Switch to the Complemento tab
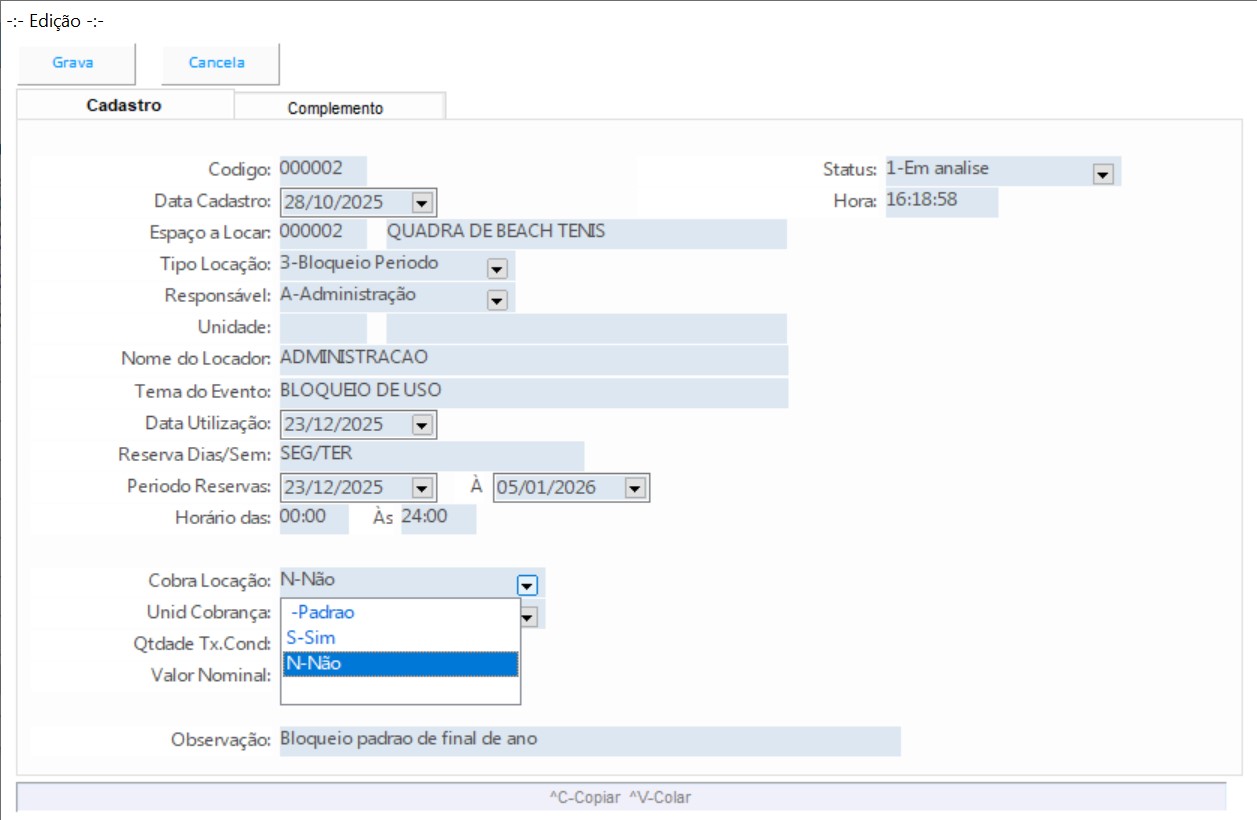This screenshot has height=820, width=1257. pos(335,108)
